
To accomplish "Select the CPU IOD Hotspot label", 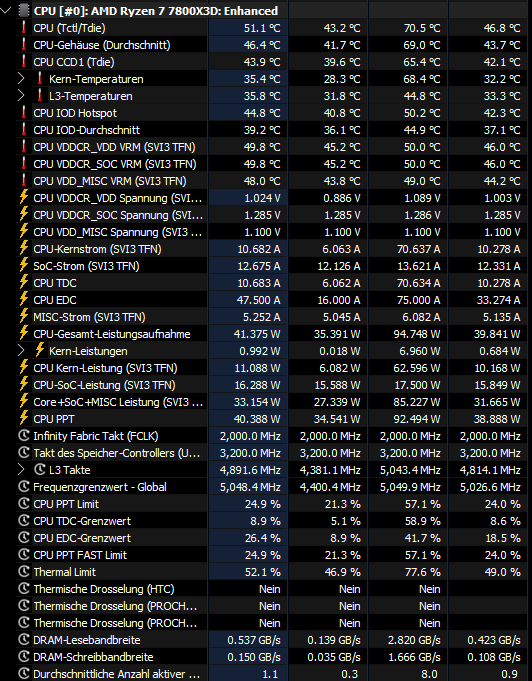I will pos(75,113).
